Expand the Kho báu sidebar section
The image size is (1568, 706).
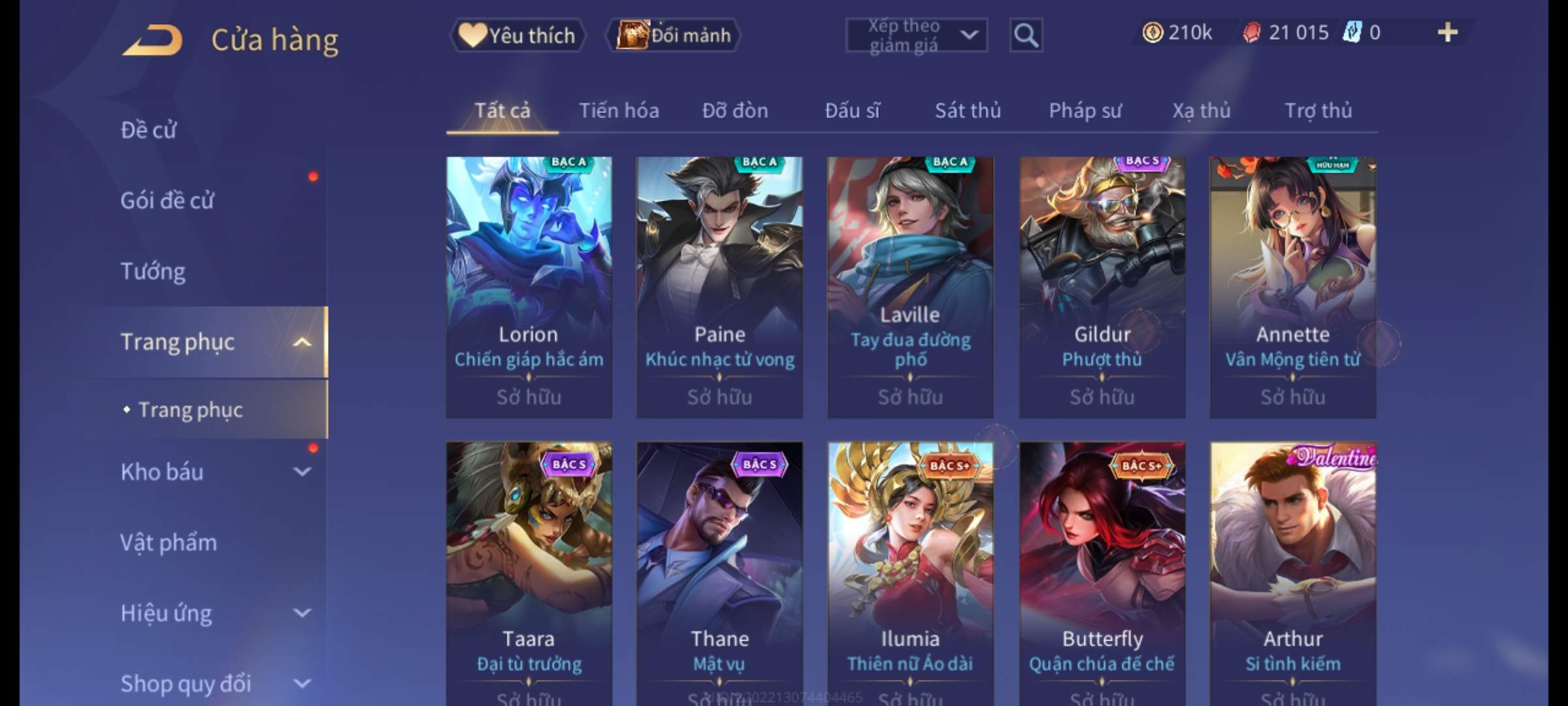tap(302, 471)
